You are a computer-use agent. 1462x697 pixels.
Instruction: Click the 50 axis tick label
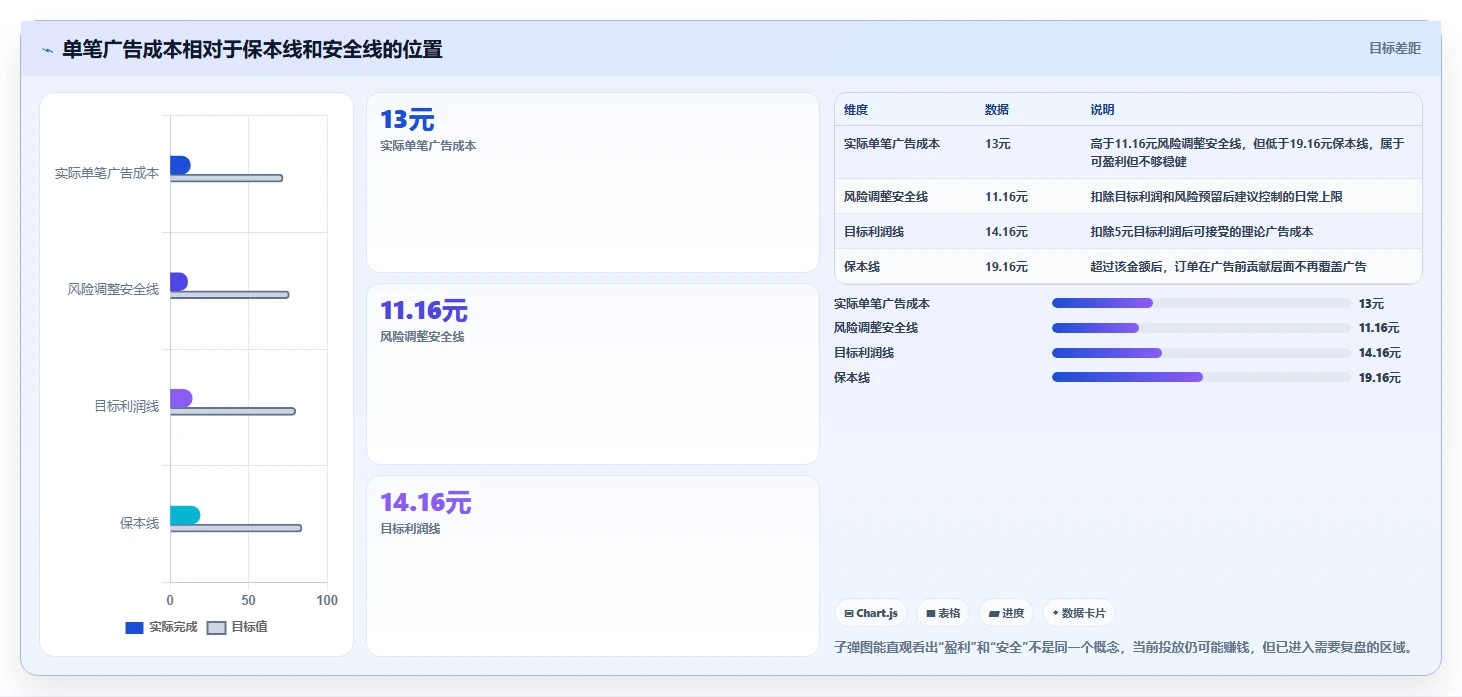click(x=248, y=600)
